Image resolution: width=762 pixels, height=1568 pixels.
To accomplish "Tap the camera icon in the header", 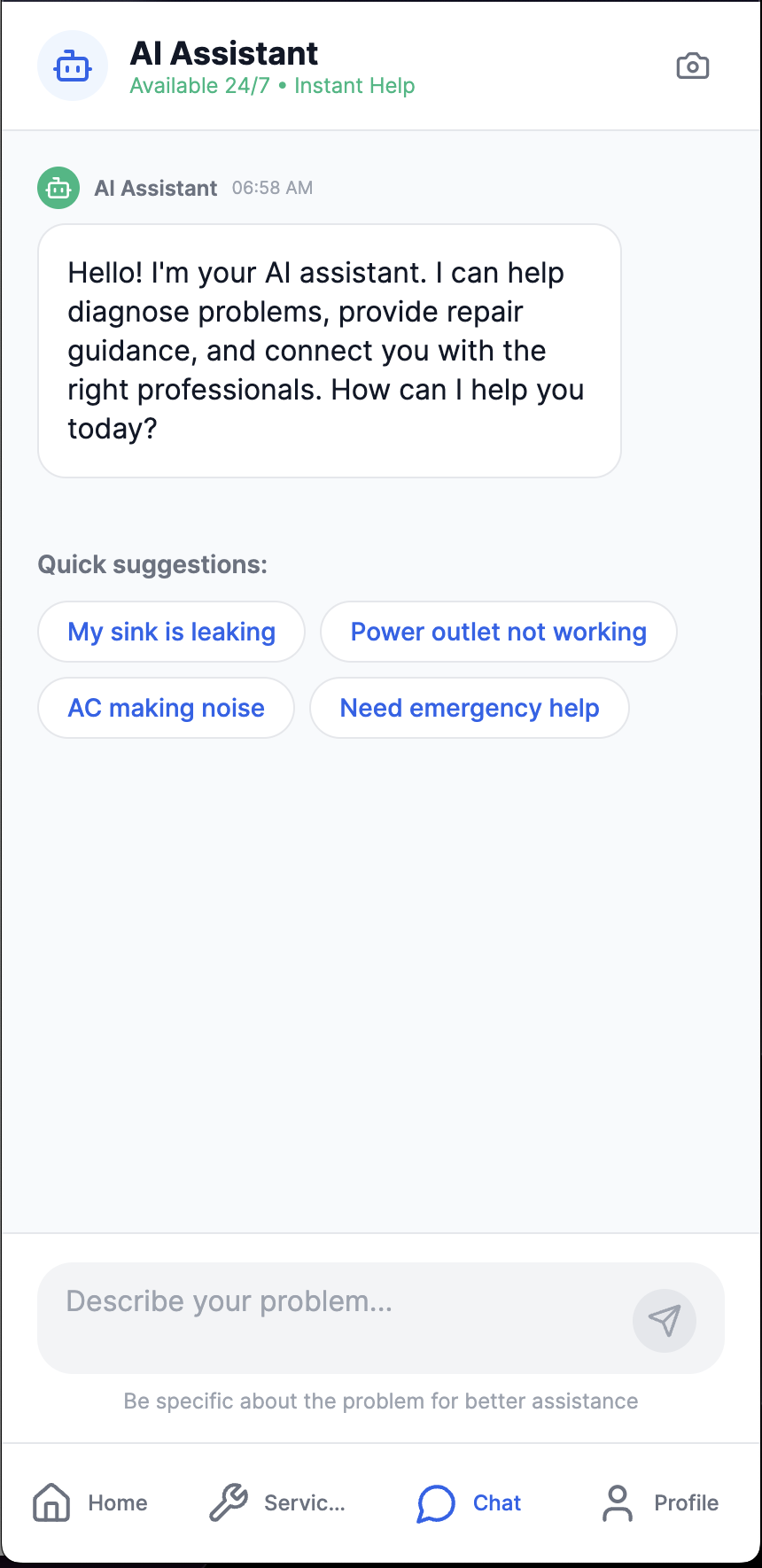I will tap(692, 66).
